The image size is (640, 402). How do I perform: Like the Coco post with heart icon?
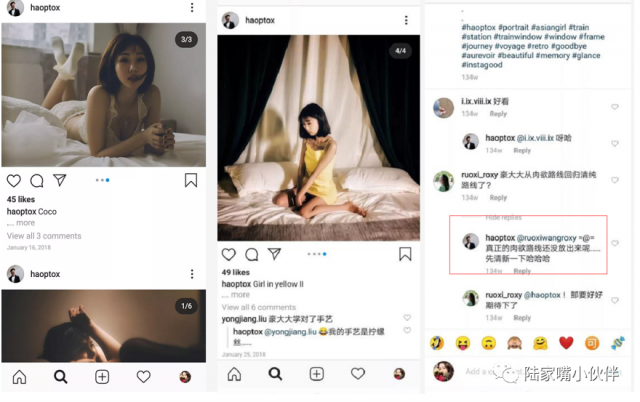pos(14,180)
